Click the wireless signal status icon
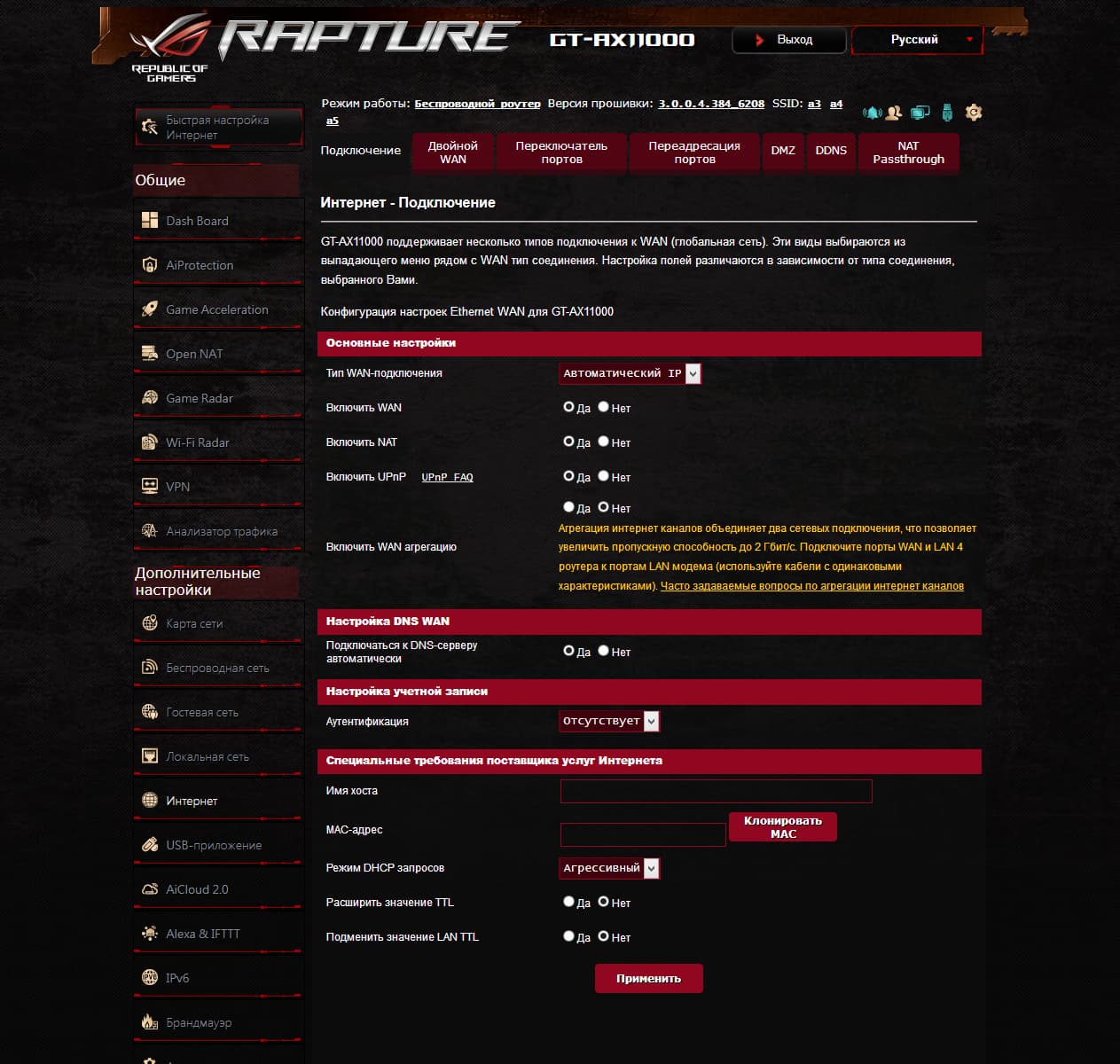Screen dimensions: 1120x1064 (x=872, y=113)
